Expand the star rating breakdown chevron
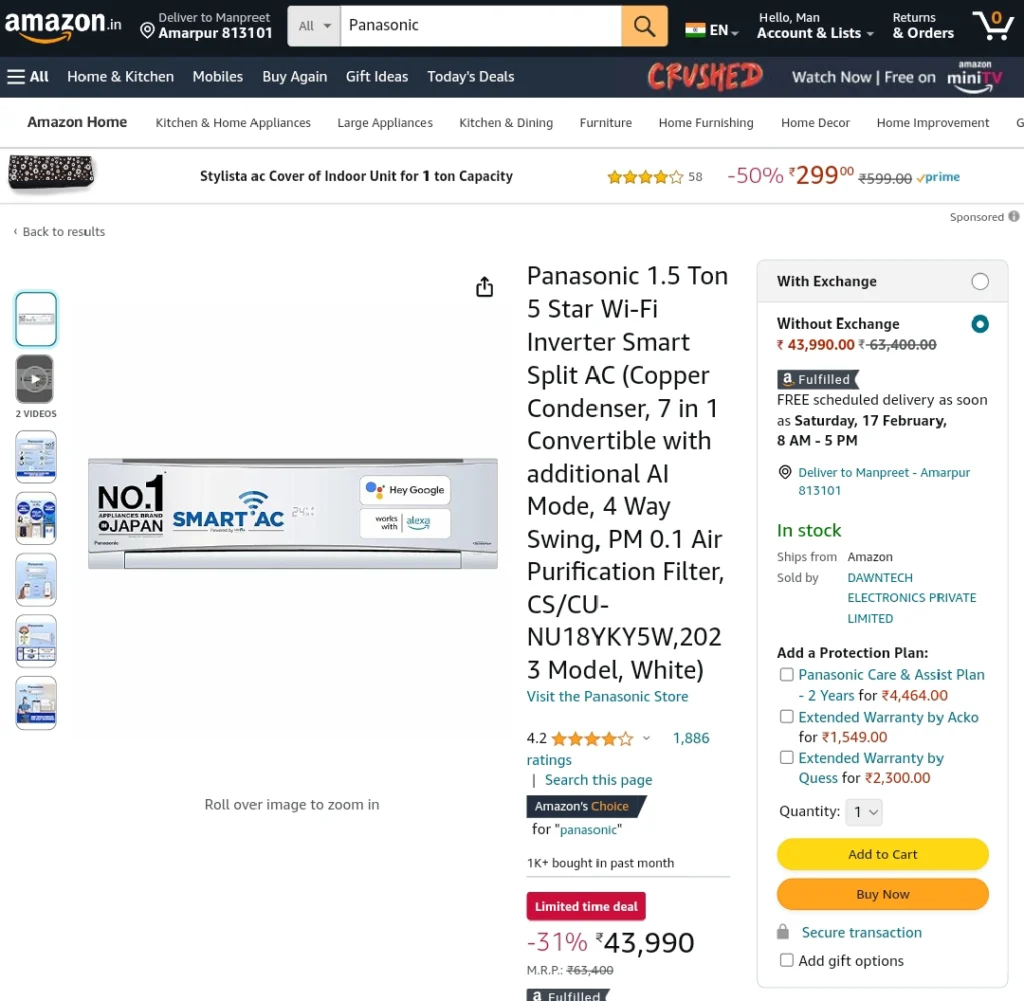This screenshot has height=1001, width=1024. (646, 739)
